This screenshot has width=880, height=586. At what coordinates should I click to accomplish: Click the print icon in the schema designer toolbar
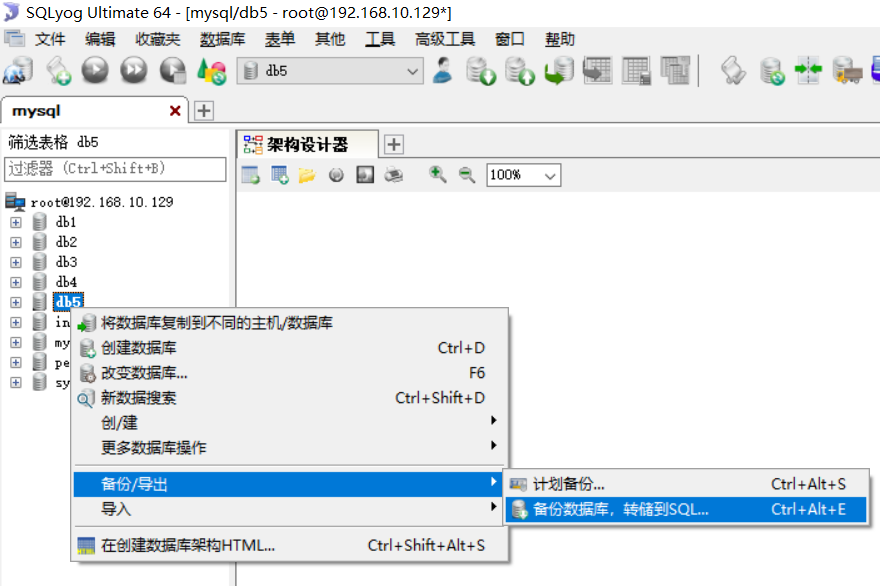click(393, 175)
